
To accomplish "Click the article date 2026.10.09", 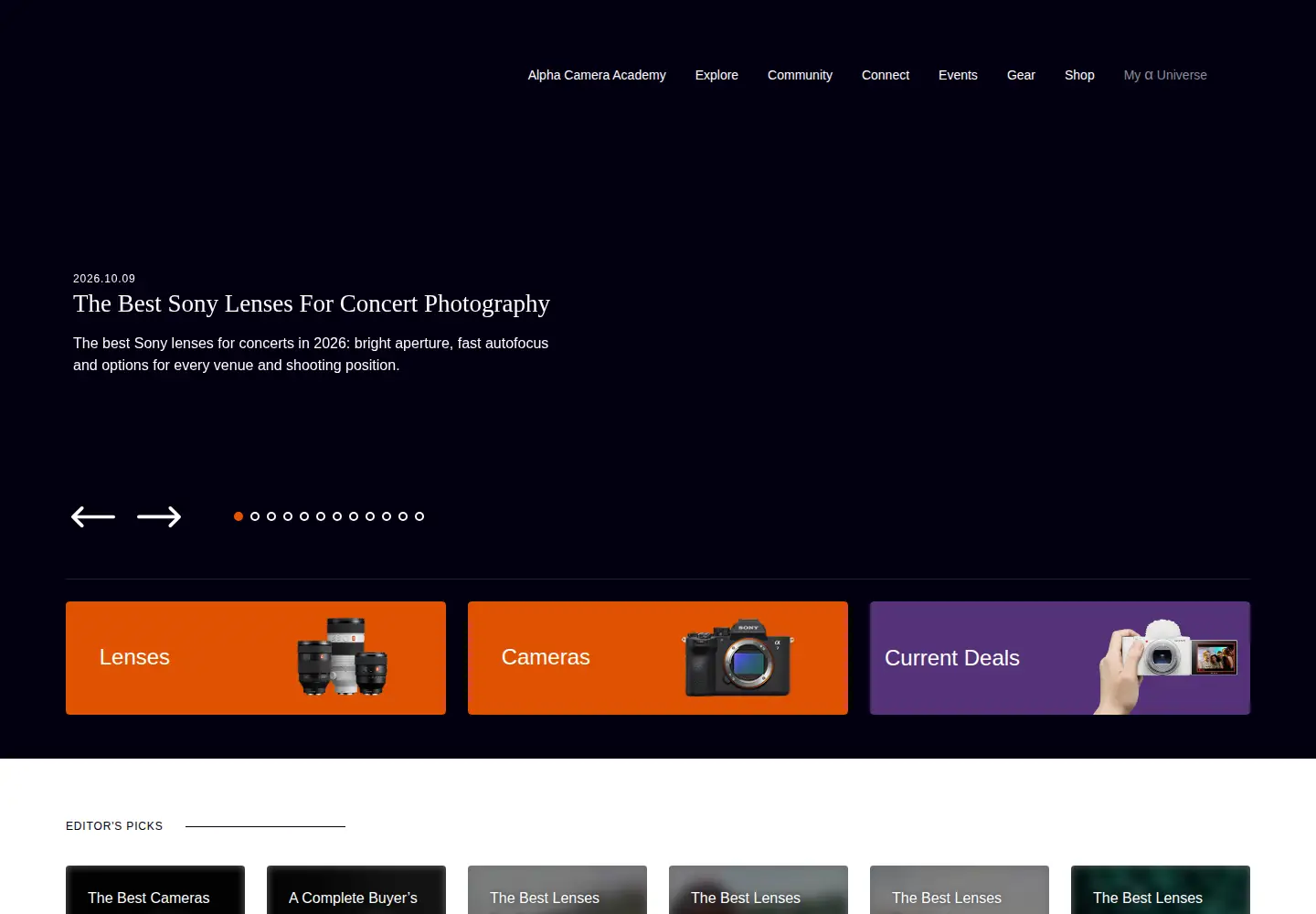I will pos(104,279).
